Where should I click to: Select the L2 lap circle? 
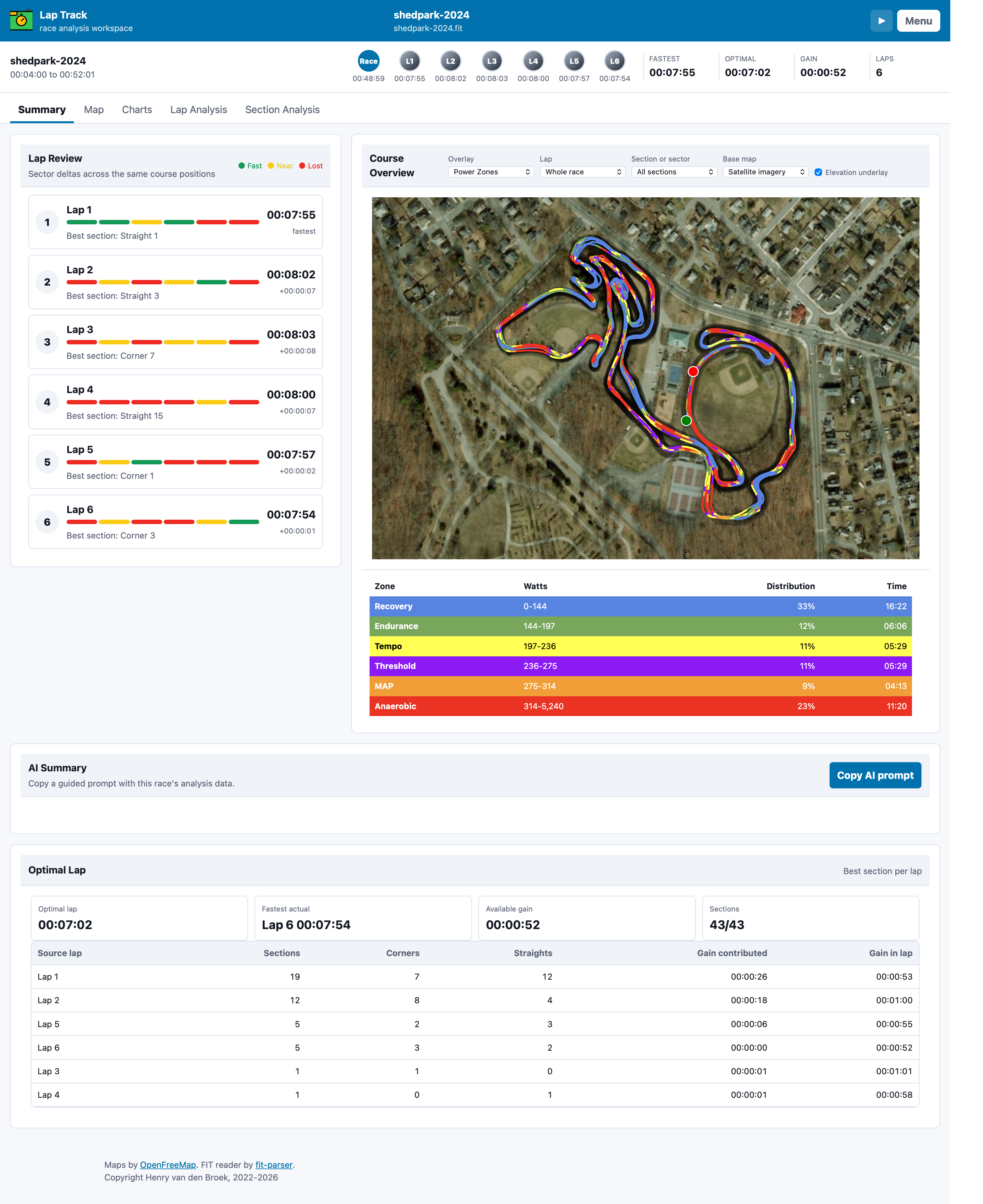[450, 61]
